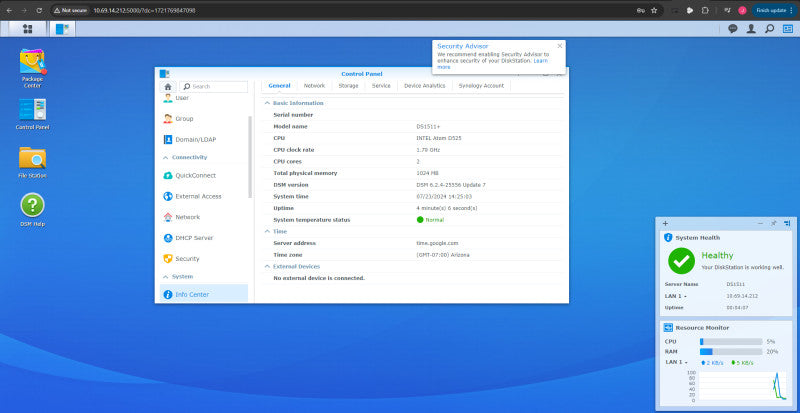Click the Finish update button

point(774,10)
